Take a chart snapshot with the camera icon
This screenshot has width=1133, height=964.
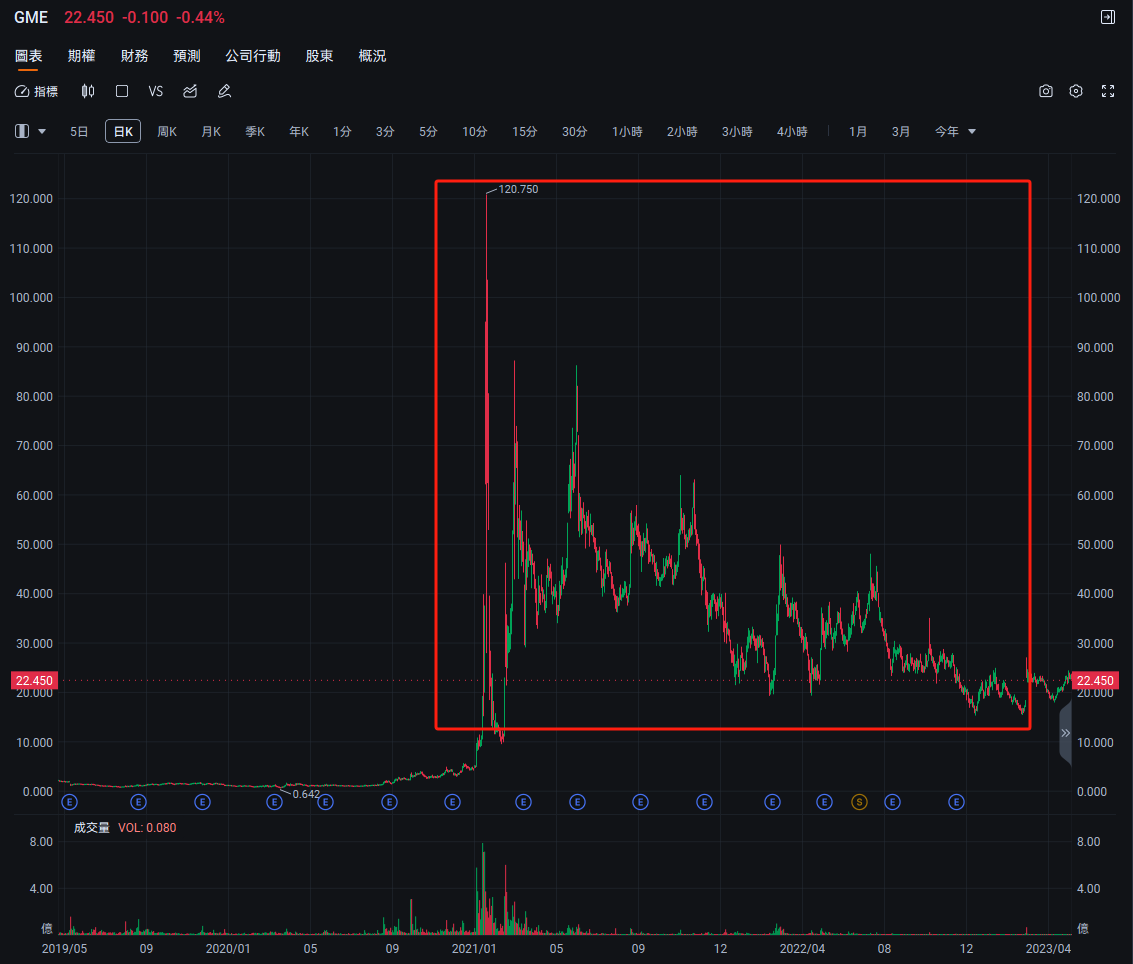tap(1046, 91)
